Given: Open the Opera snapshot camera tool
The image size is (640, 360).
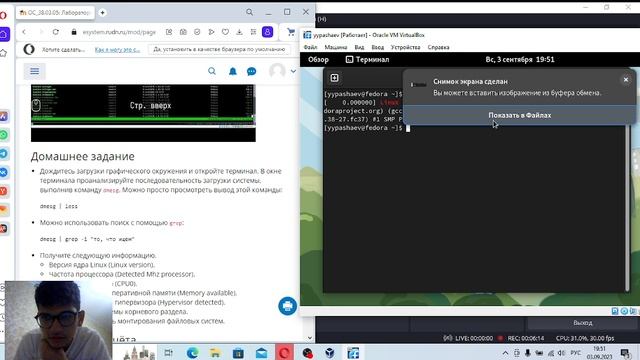Looking at the screenshot, I should pos(183,32).
